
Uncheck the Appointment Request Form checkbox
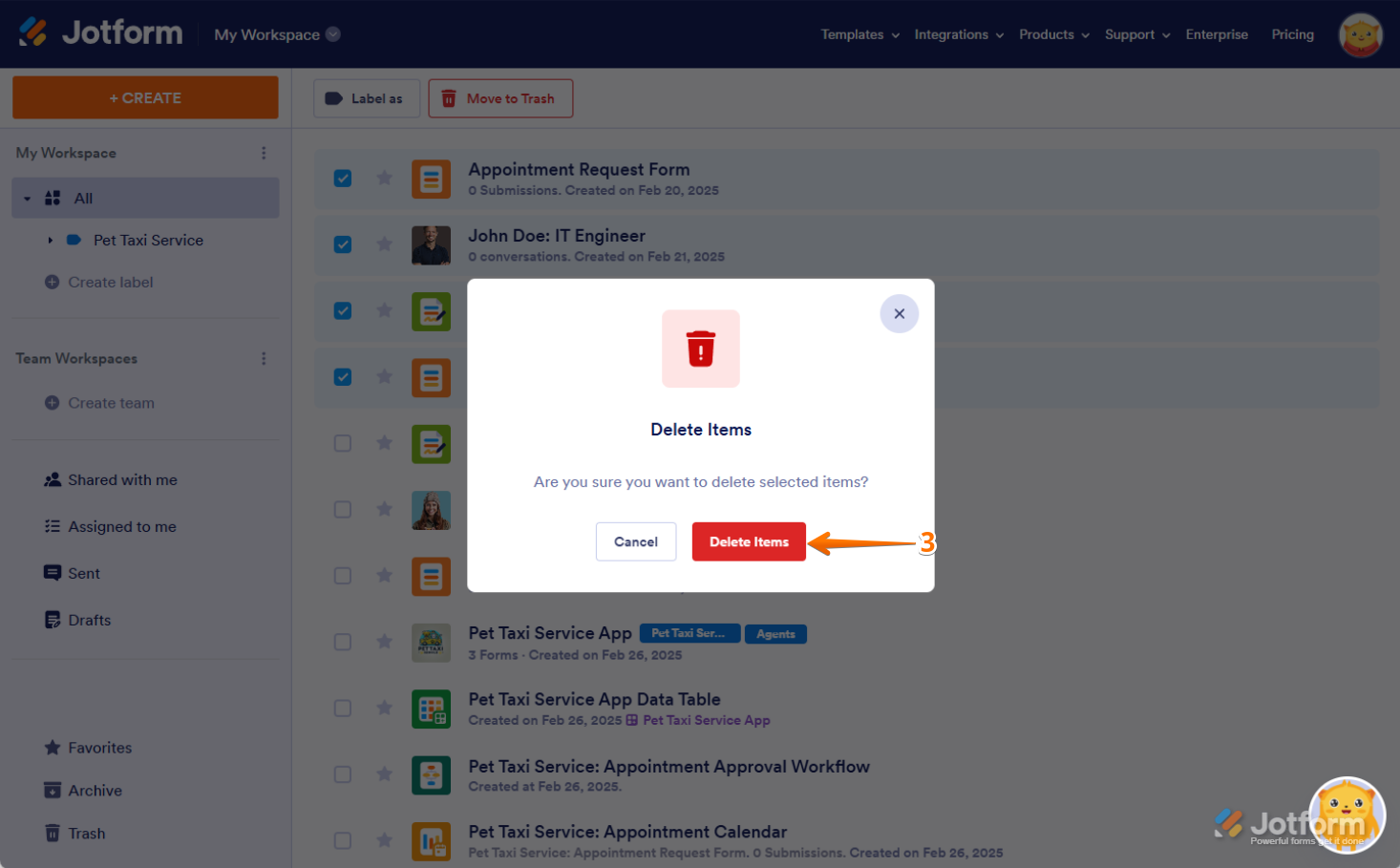tap(343, 179)
